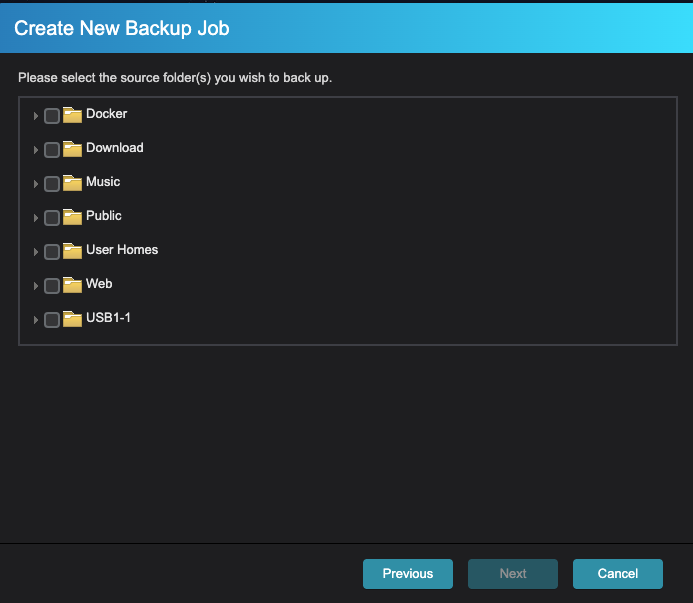Image resolution: width=693 pixels, height=603 pixels.
Task: Select the Download folder label
Action: 114,148
